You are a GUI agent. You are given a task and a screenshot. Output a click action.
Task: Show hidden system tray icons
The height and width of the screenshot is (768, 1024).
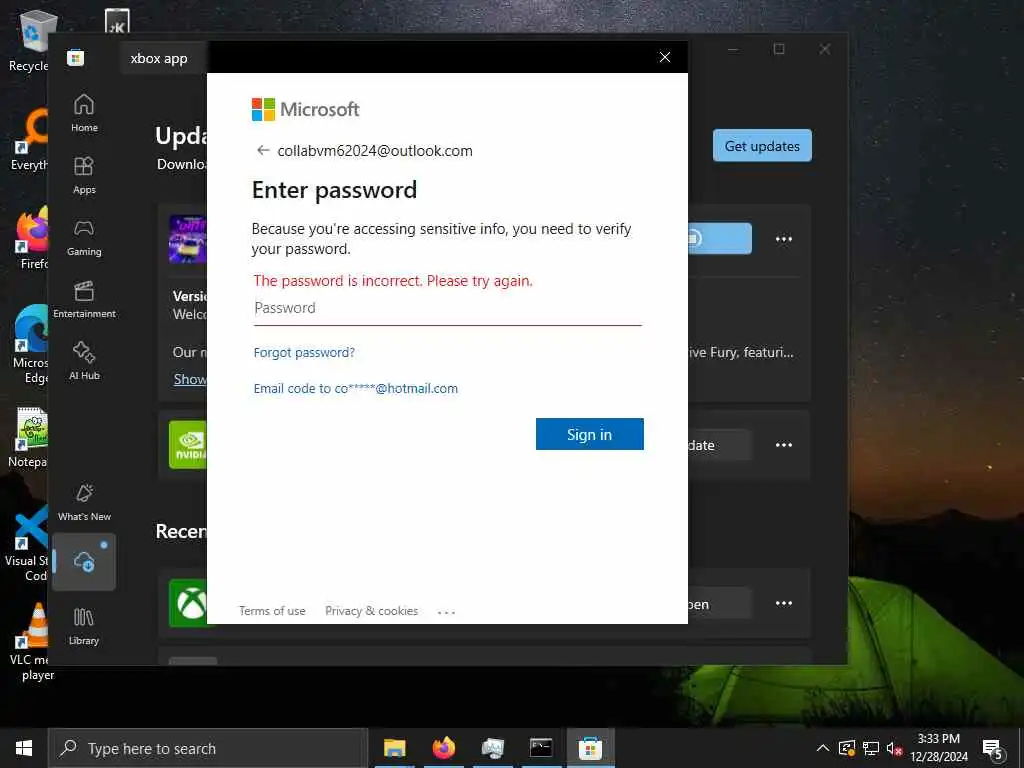tap(823, 748)
